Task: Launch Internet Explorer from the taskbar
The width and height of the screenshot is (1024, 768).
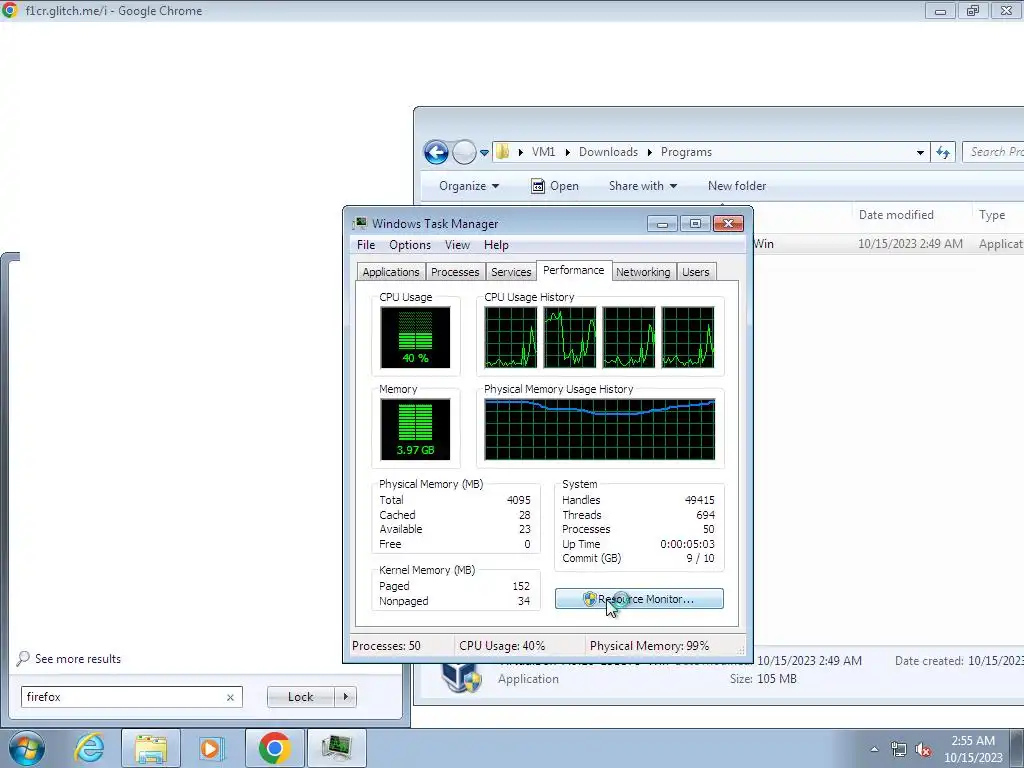Action: click(89, 748)
